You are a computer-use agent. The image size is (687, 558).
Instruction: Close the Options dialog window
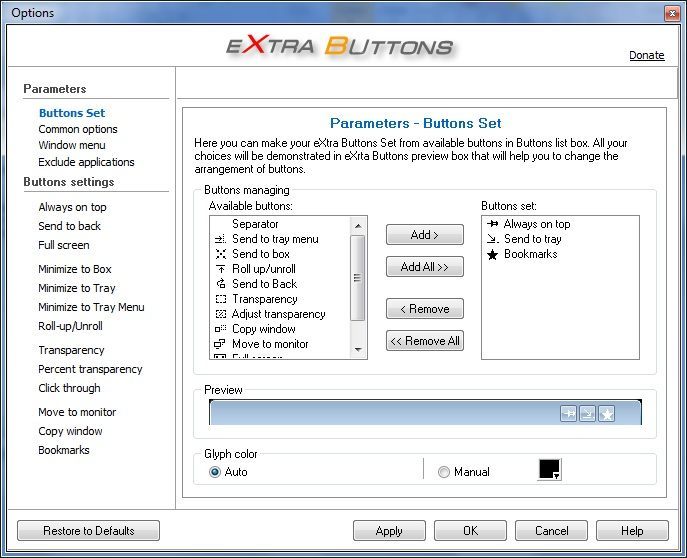(672, 14)
